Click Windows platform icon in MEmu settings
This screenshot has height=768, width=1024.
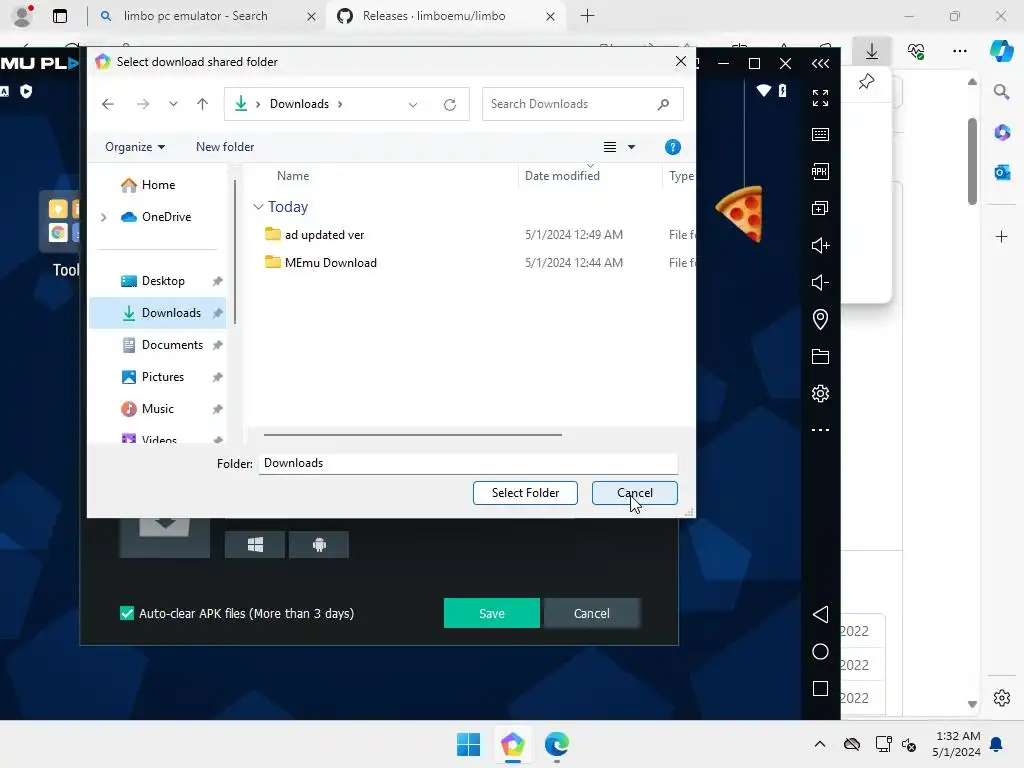coord(255,545)
